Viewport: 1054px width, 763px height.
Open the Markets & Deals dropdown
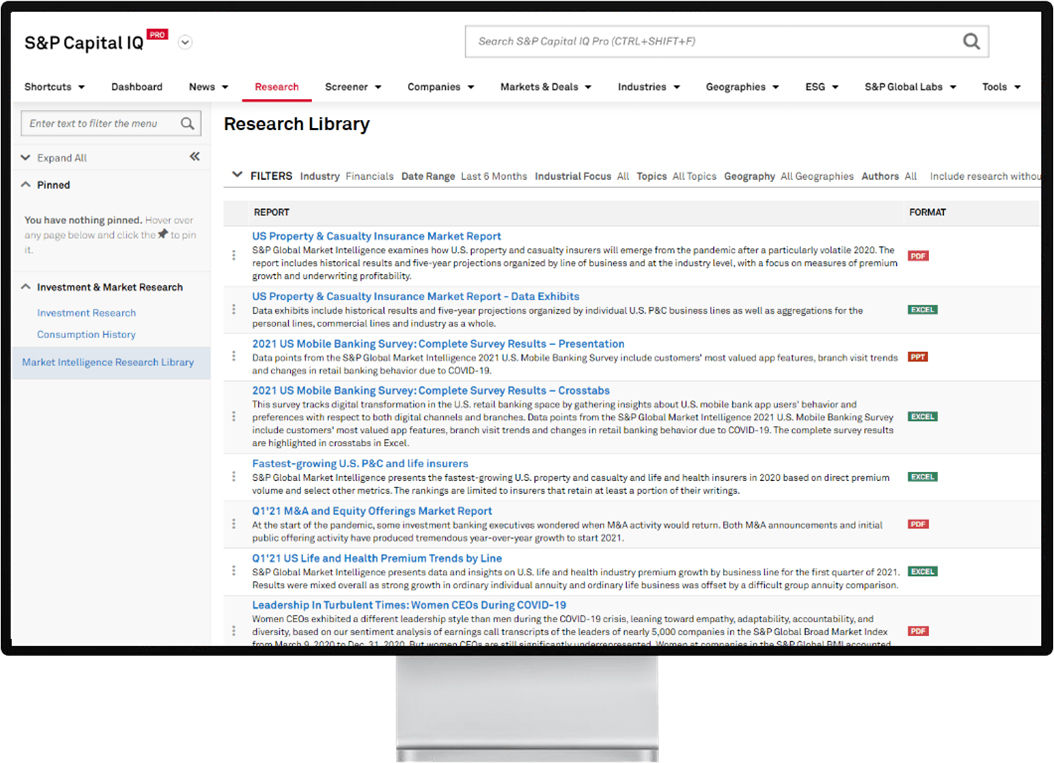coord(546,87)
